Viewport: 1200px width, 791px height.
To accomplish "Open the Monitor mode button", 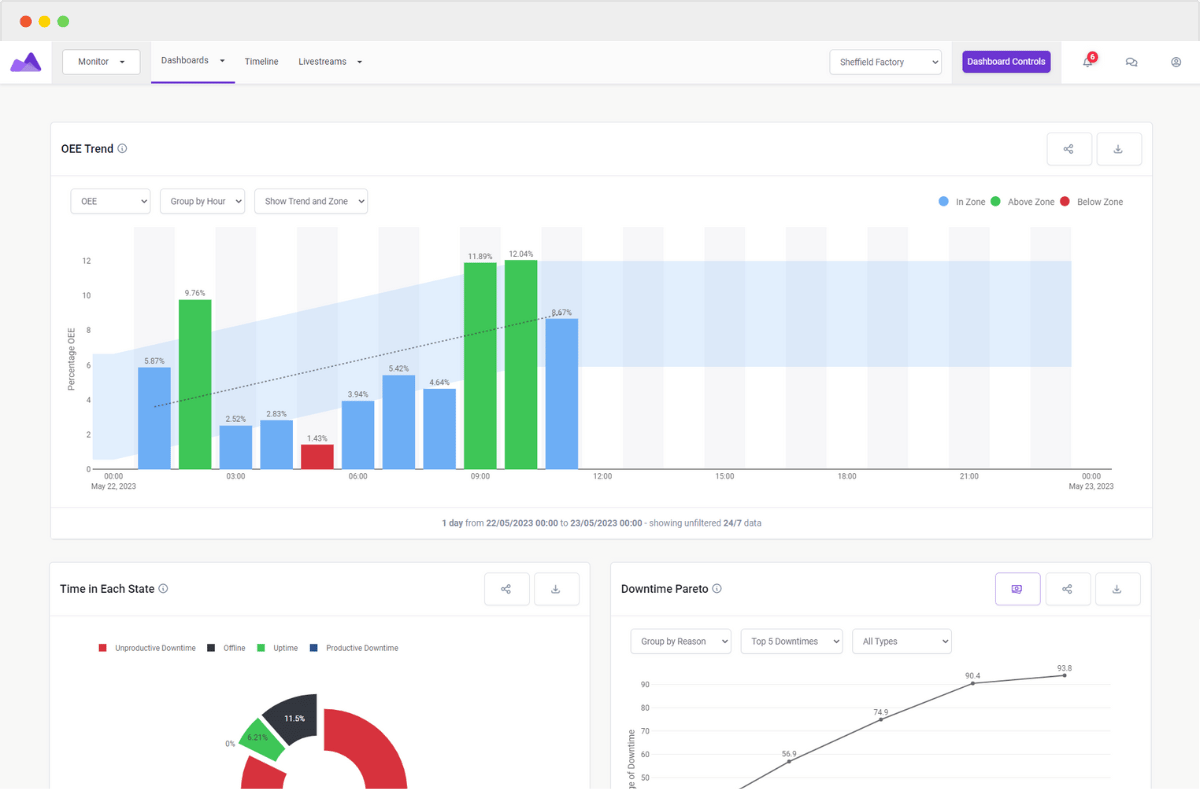I will pyautogui.click(x=101, y=62).
